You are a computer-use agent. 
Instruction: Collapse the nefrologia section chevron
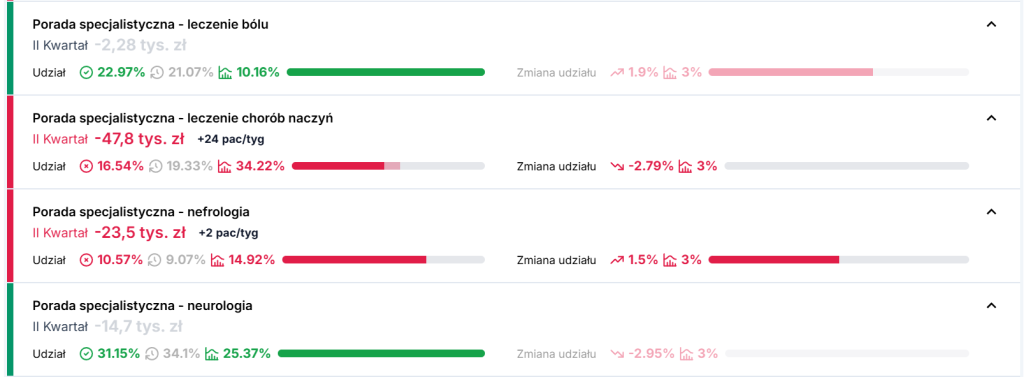tap(991, 211)
